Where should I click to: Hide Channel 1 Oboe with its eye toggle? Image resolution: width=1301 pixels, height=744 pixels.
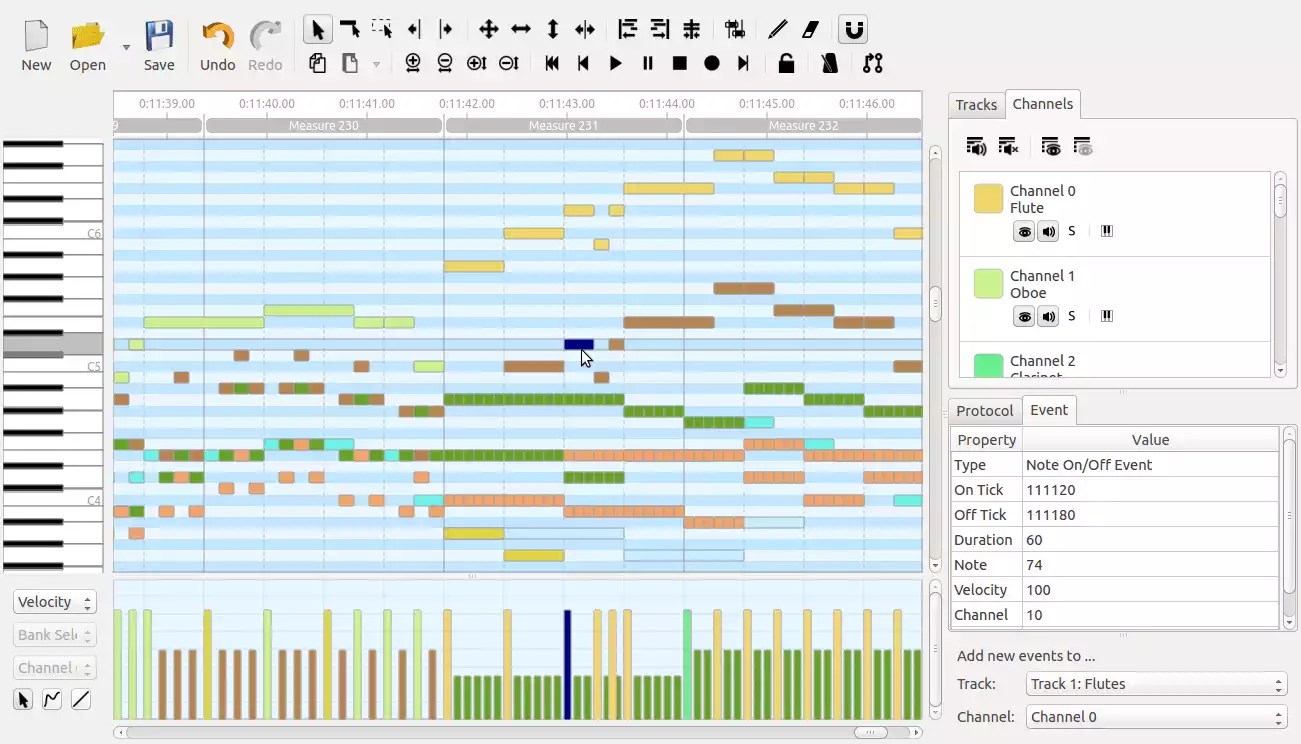click(x=1024, y=316)
